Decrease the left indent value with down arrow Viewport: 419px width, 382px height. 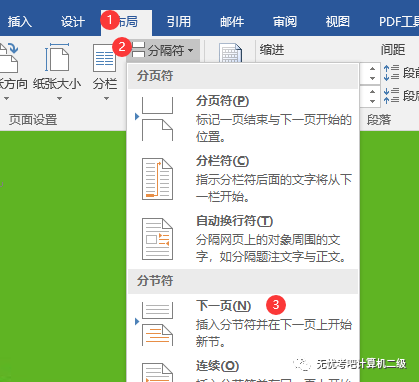point(372,79)
